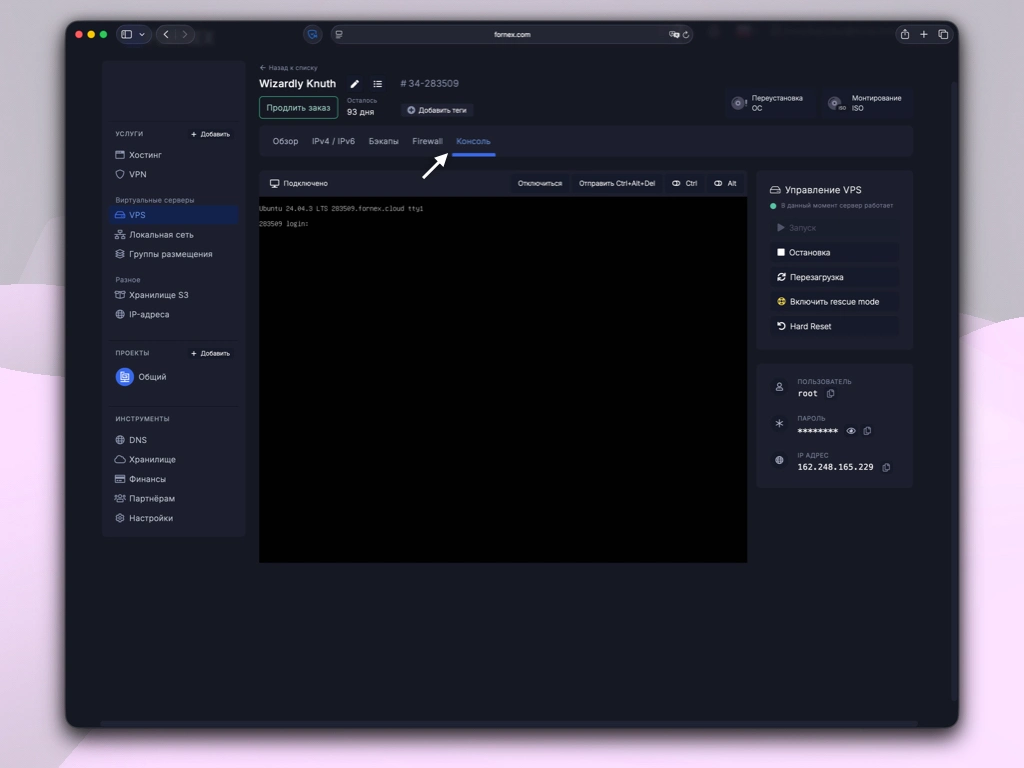Reload the page with the refresh icon
The height and width of the screenshot is (768, 1024).
[x=686, y=34]
